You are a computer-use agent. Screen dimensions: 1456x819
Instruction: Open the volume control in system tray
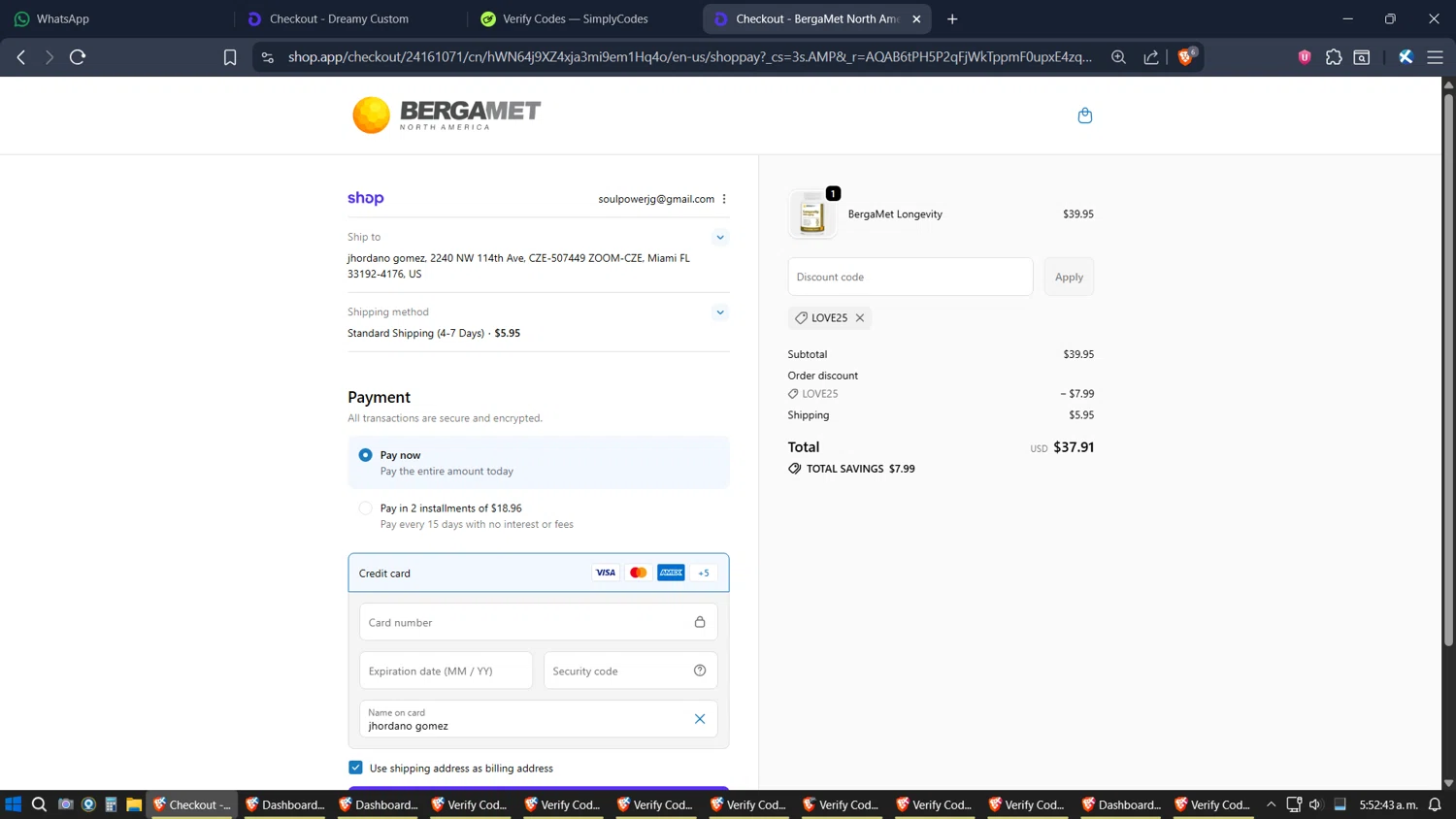pyautogui.click(x=1315, y=804)
